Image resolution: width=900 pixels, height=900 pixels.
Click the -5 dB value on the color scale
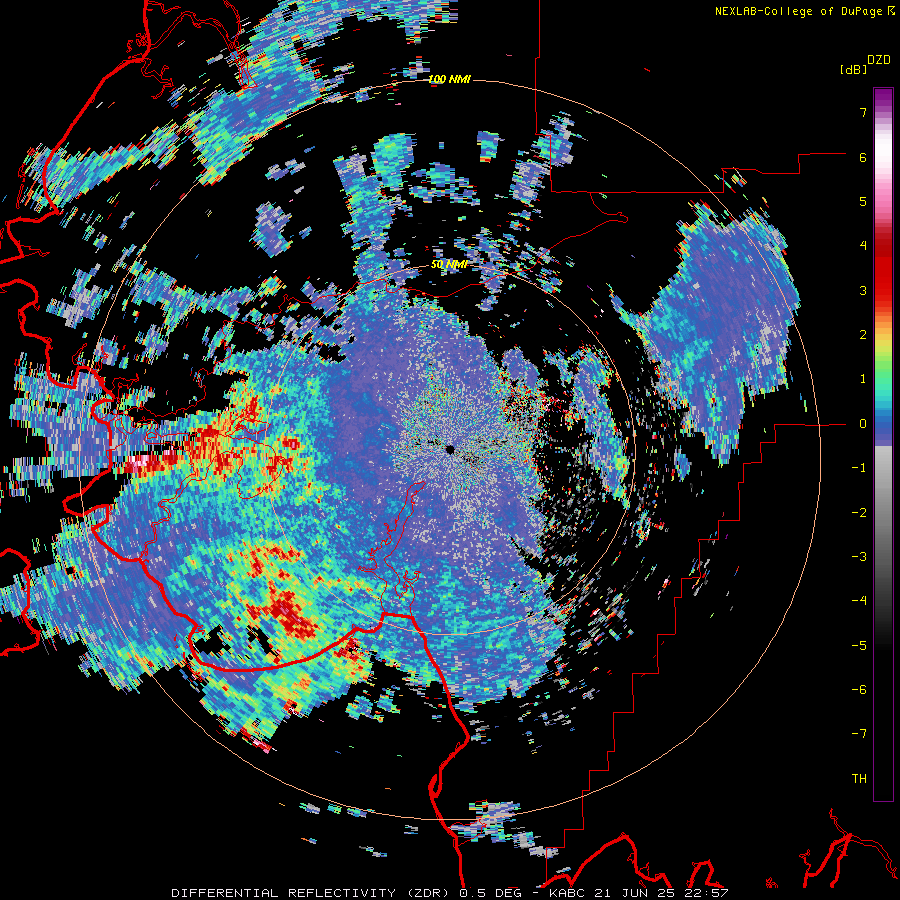pyautogui.click(x=859, y=646)
